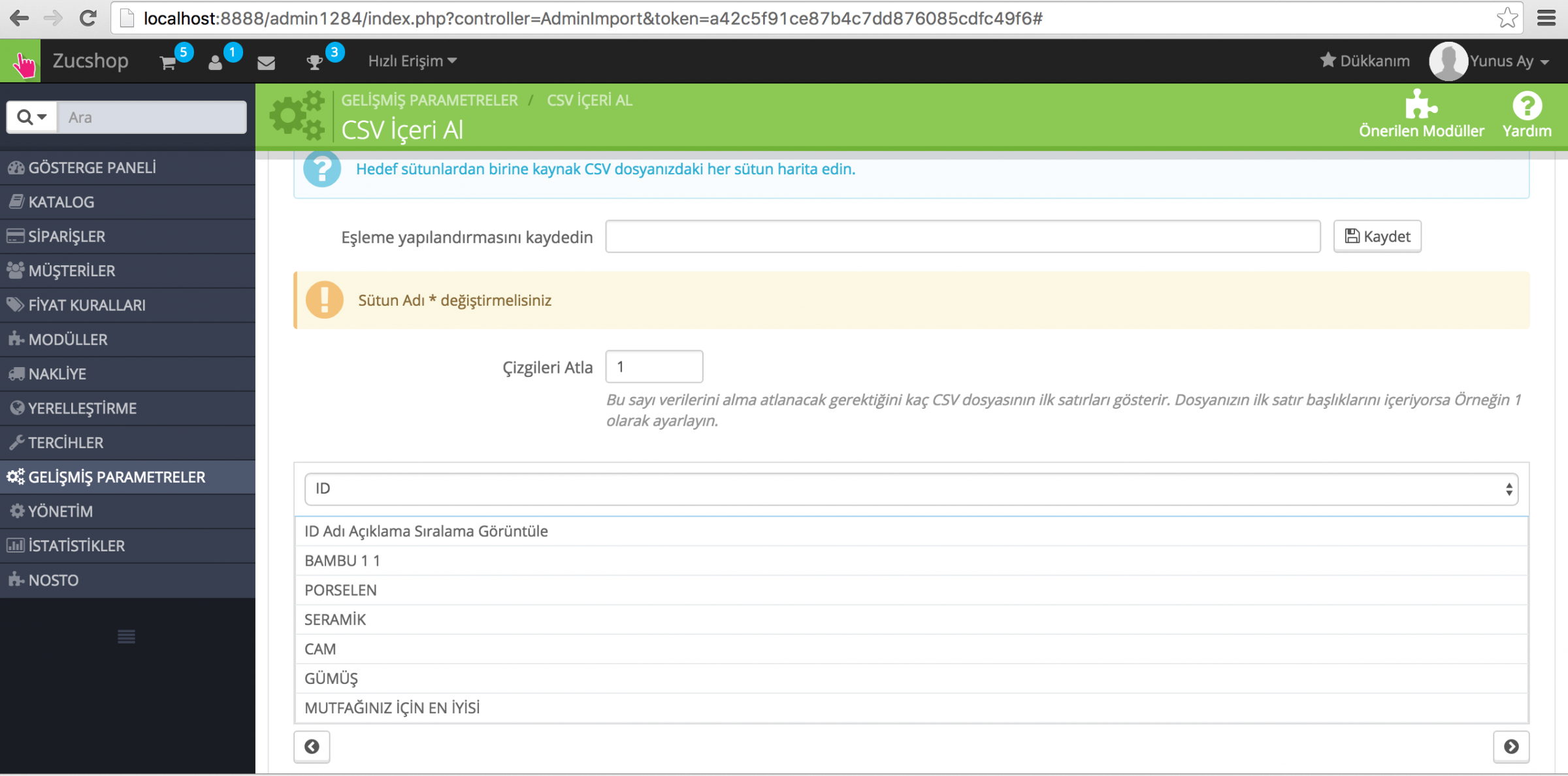Open MODÜLLER menu
This screenshot has width=1568, height=776.
pyautogui.click(x=127, y=339)
